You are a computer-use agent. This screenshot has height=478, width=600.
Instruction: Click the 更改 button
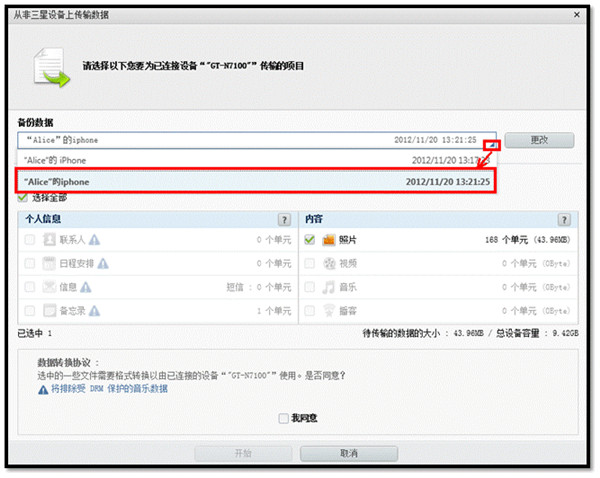point(539,140)
